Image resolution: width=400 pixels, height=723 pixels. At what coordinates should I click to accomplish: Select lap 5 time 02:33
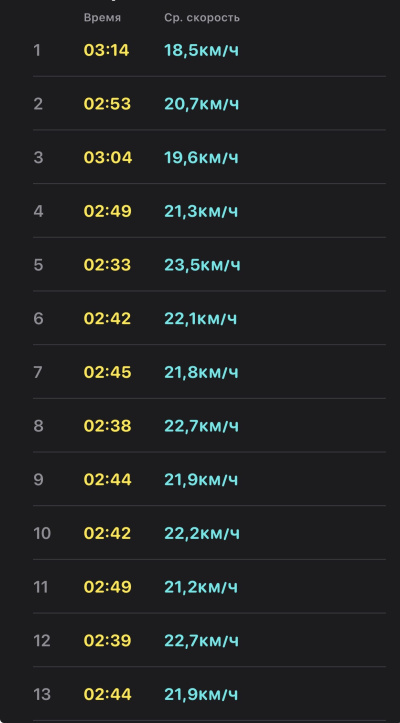click(107, 265)
